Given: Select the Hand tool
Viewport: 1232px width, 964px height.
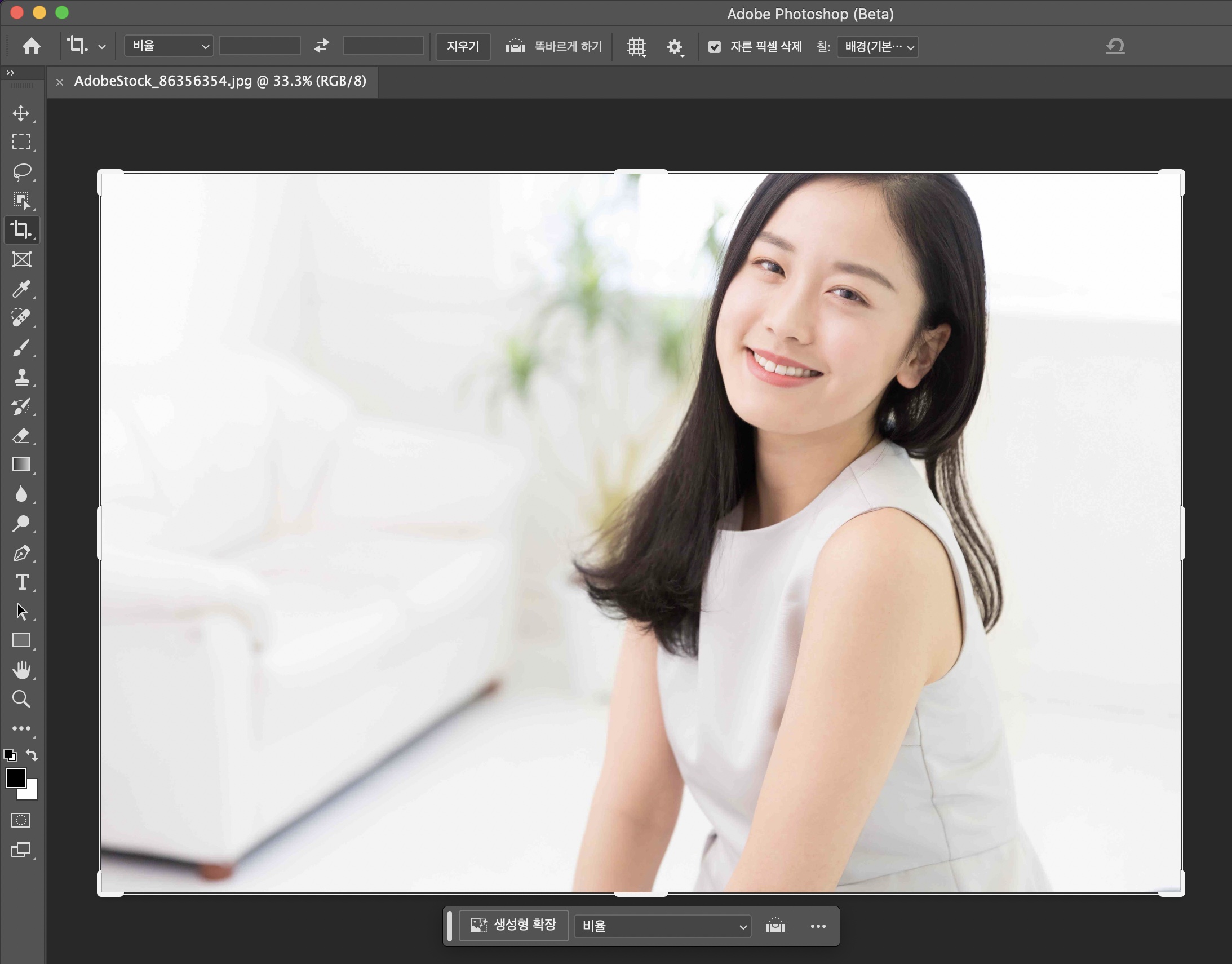Looking at the screenshot, I should pyautogui.click(x=21, y=669).
